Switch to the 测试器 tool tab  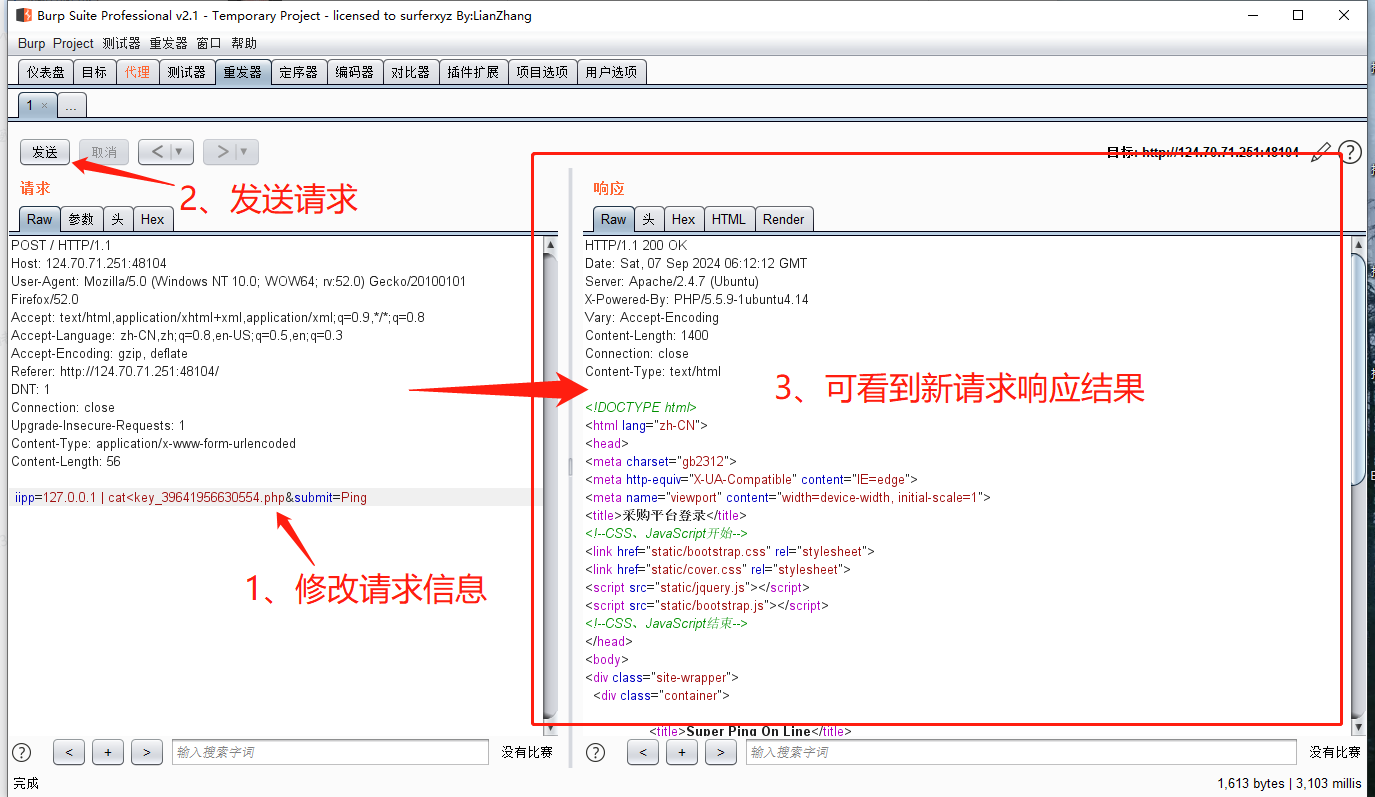186,72
